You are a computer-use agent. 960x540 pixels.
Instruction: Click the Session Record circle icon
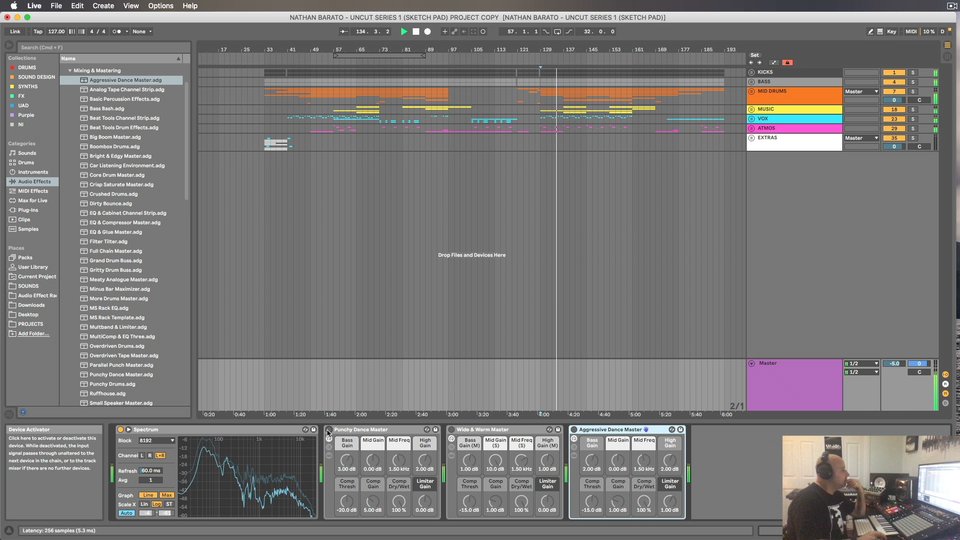483,31
